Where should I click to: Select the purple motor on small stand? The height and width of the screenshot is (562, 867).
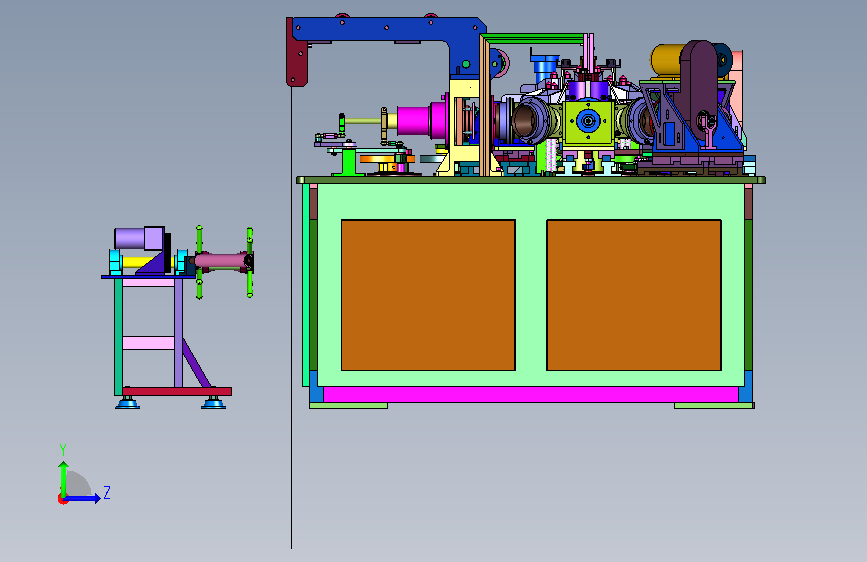[139, 238]
